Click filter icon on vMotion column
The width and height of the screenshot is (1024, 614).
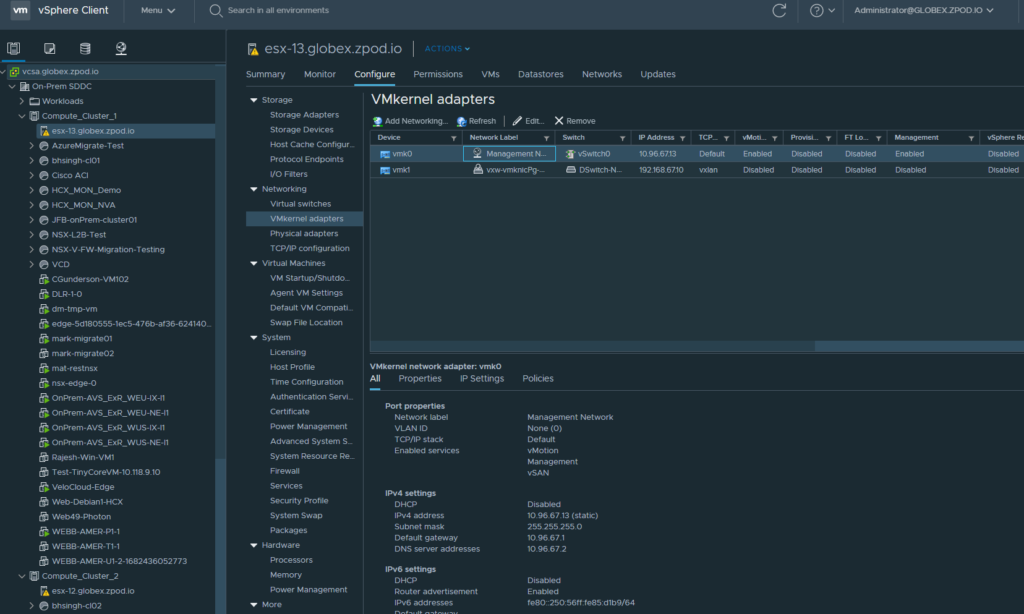(775, 138)
